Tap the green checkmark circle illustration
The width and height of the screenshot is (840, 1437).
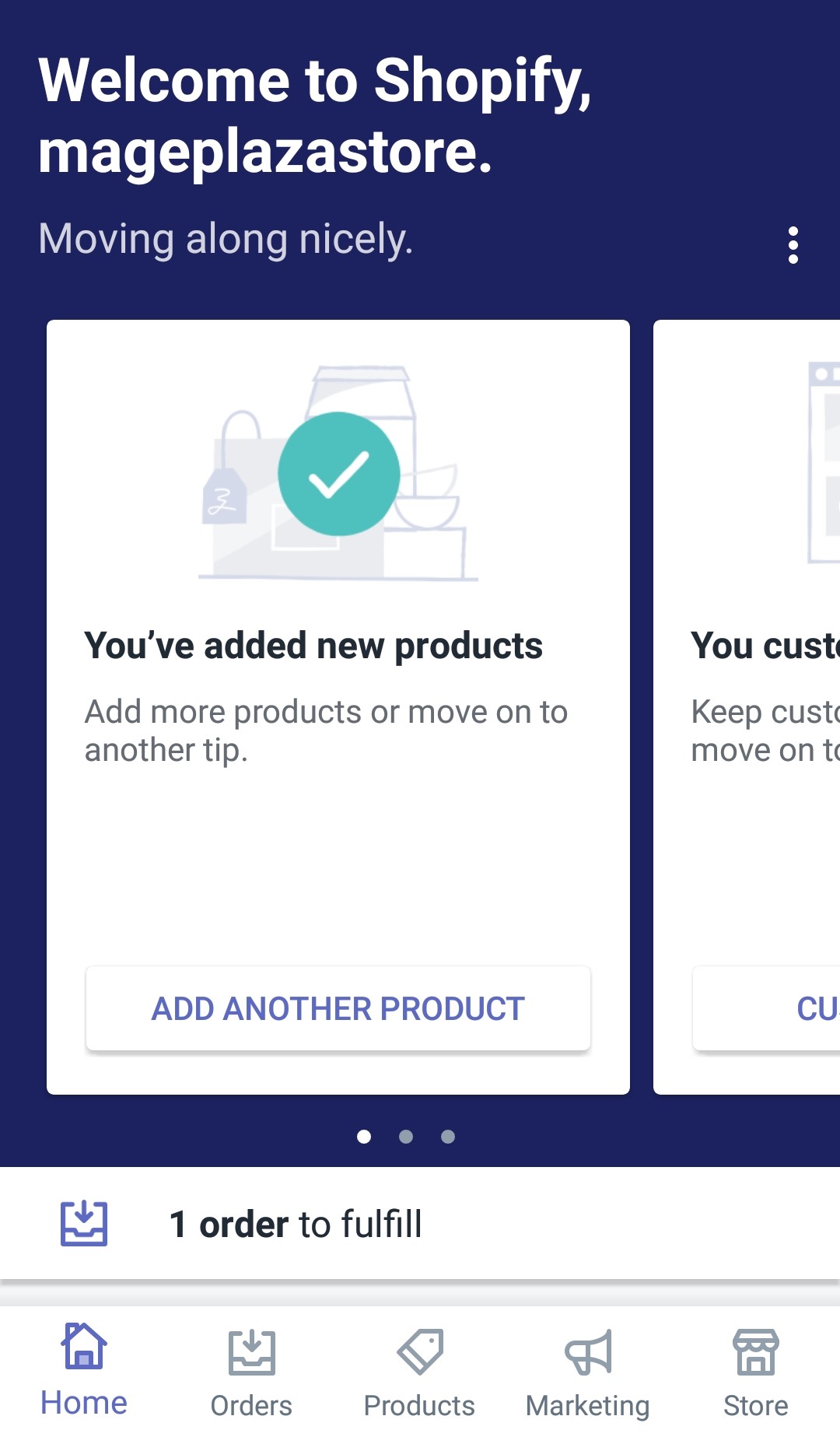(x=339, y=474)
